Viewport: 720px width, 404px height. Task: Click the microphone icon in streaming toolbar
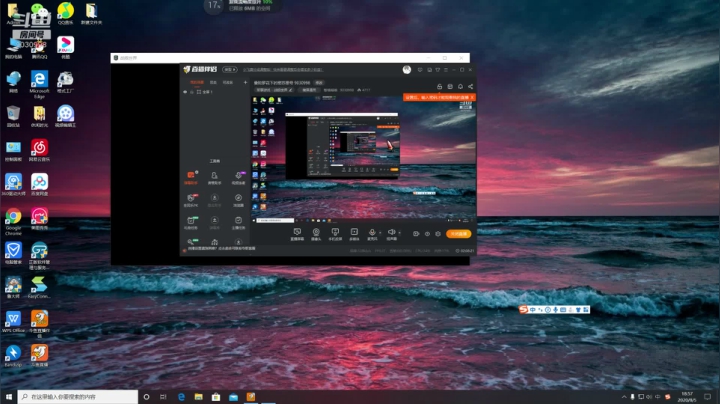[x=372, y=232]
